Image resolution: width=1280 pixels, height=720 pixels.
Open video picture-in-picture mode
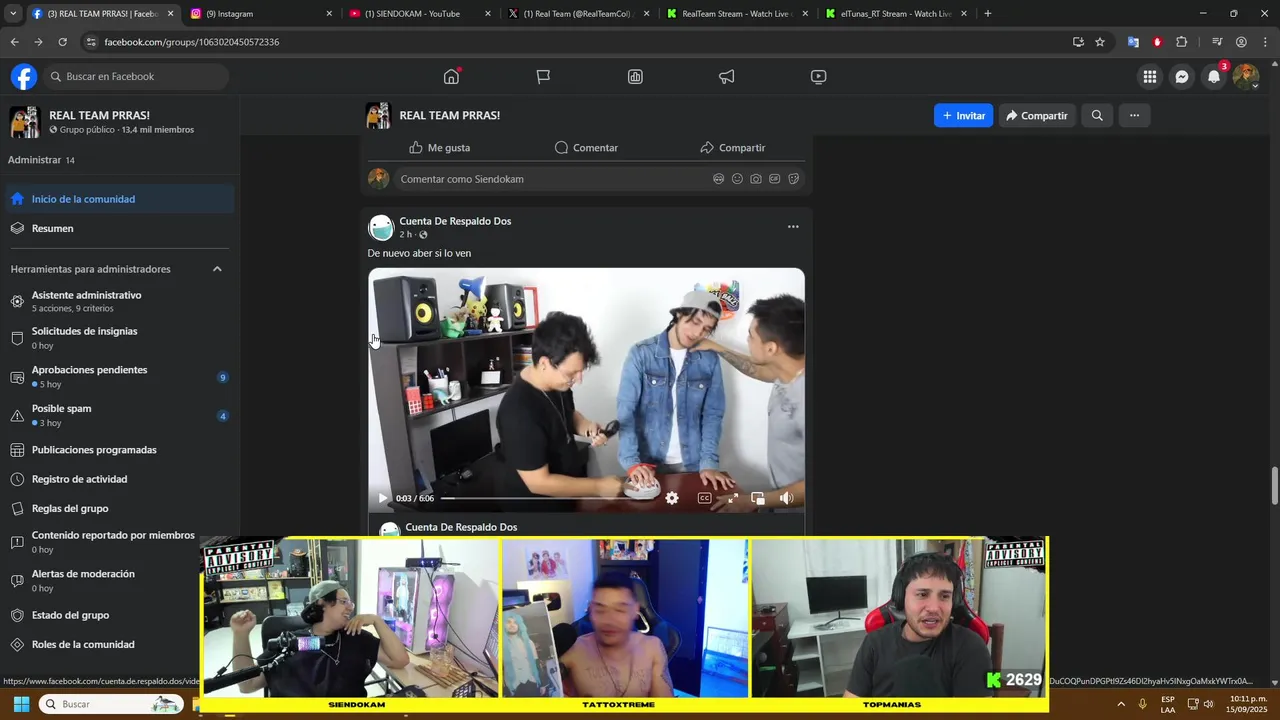pyautogui.click(x=758, y=498)
